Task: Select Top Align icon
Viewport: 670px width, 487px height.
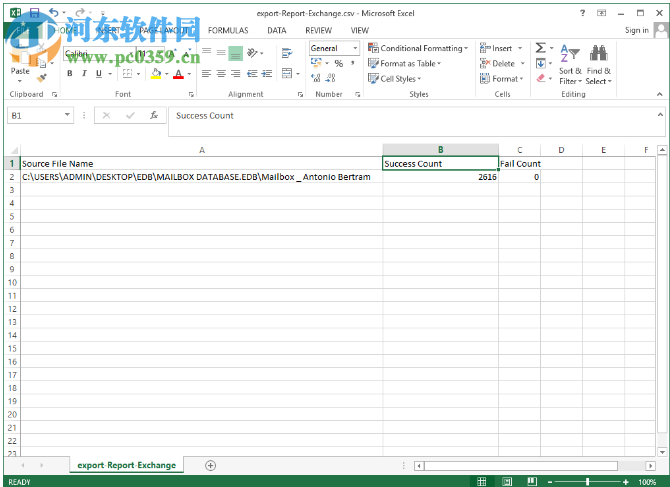Action: pos(206,52)
